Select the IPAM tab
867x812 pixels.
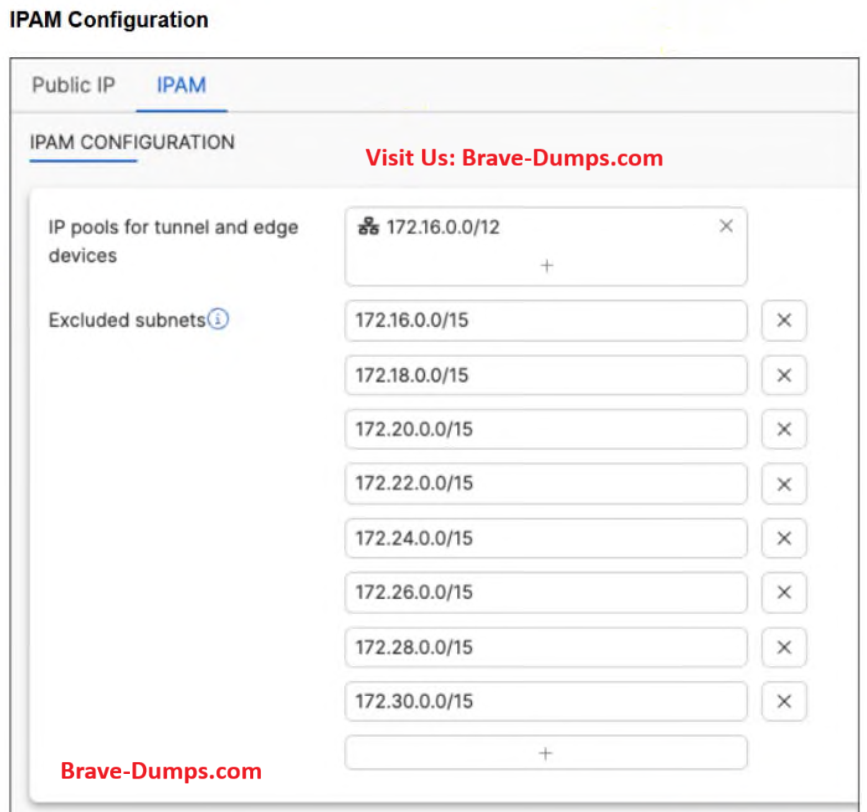pyautogui.click(x=181, y=85)
